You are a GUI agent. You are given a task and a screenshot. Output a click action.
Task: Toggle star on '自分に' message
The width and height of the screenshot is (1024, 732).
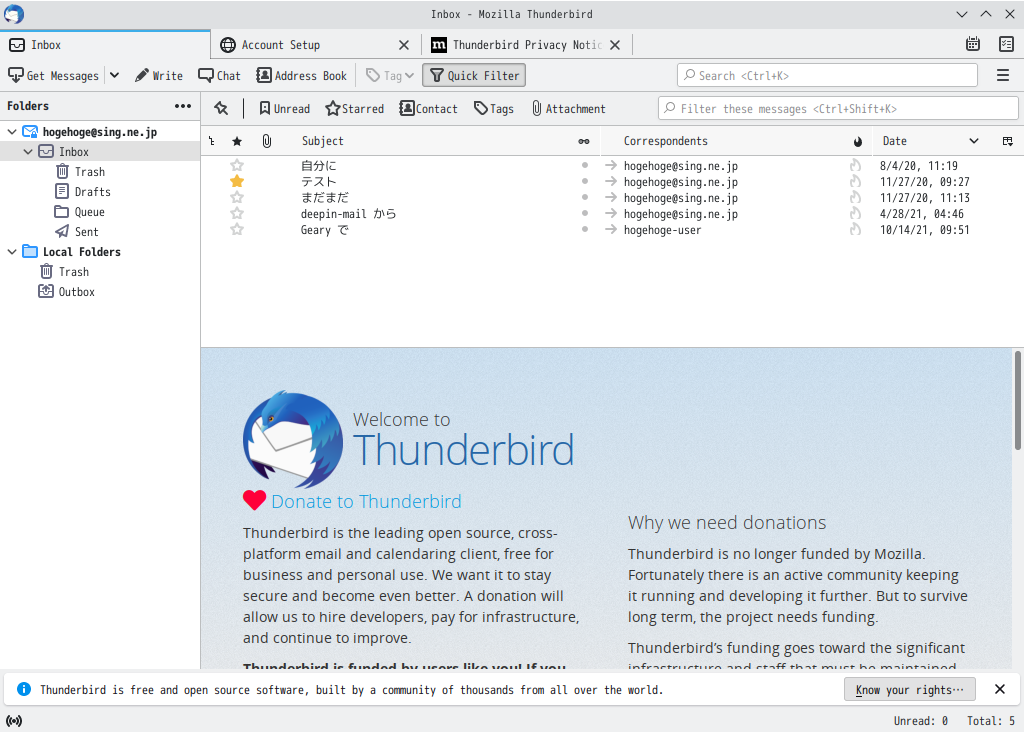tap(237, 166)
